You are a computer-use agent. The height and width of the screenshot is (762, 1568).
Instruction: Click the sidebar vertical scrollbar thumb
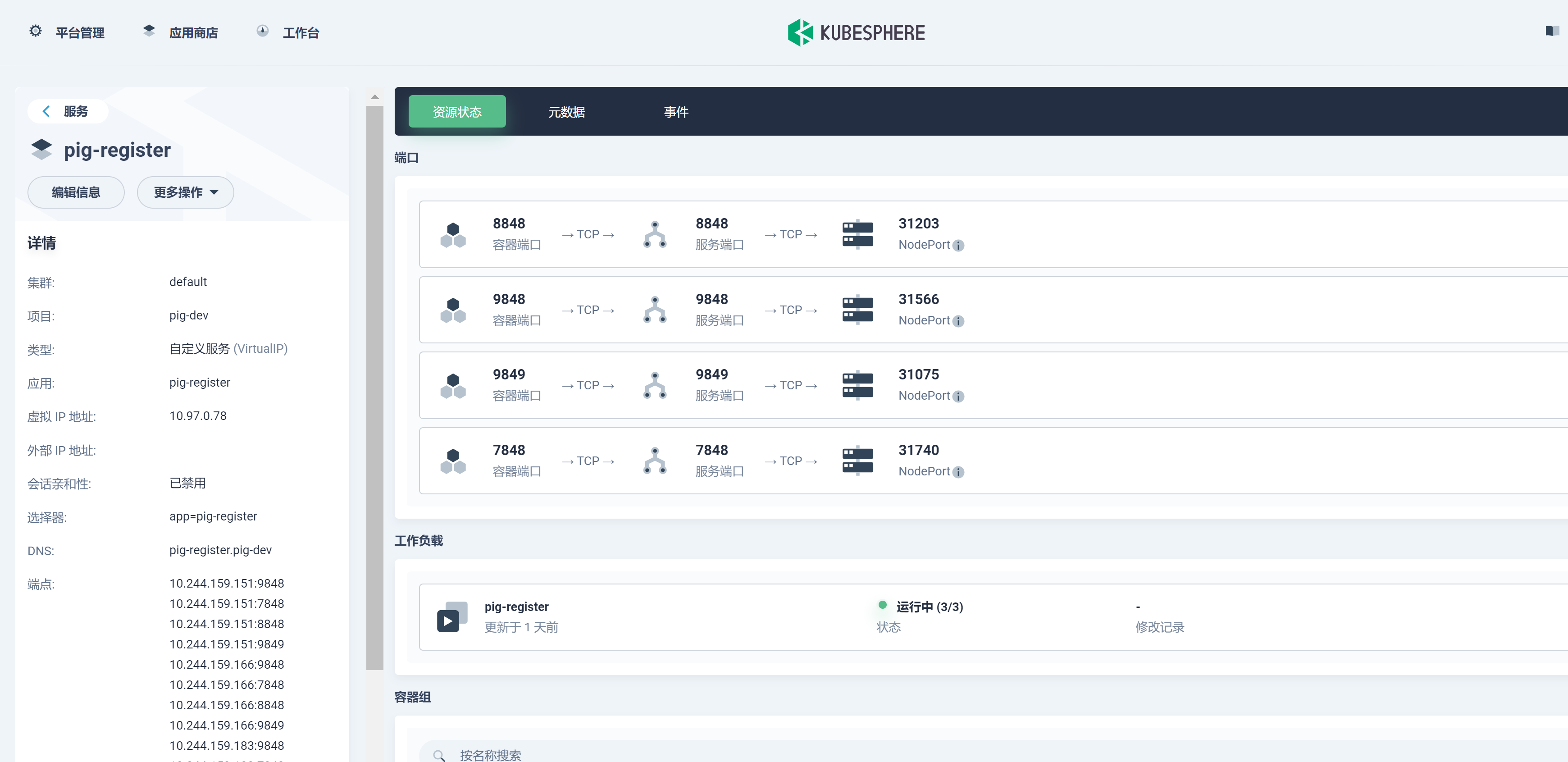[x=375, y=387]
